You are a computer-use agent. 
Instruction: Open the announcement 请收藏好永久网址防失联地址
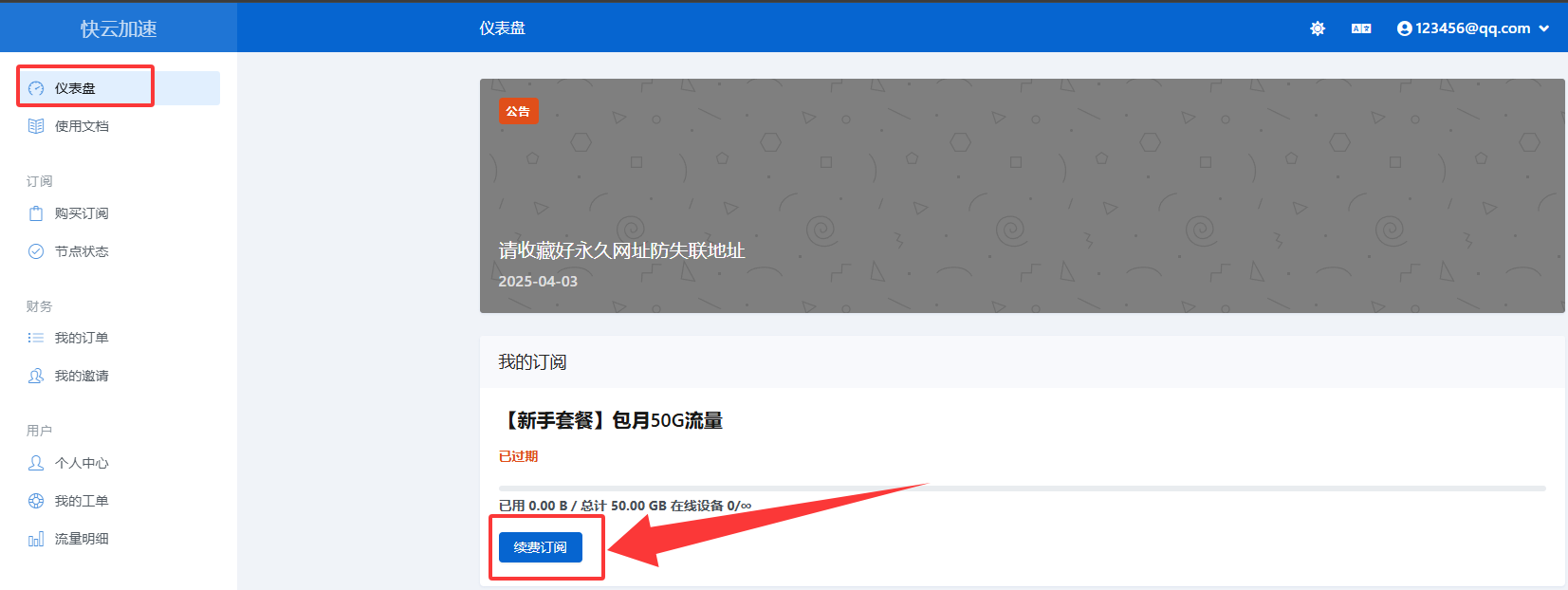pyautogui.click(x=621, y=250)
